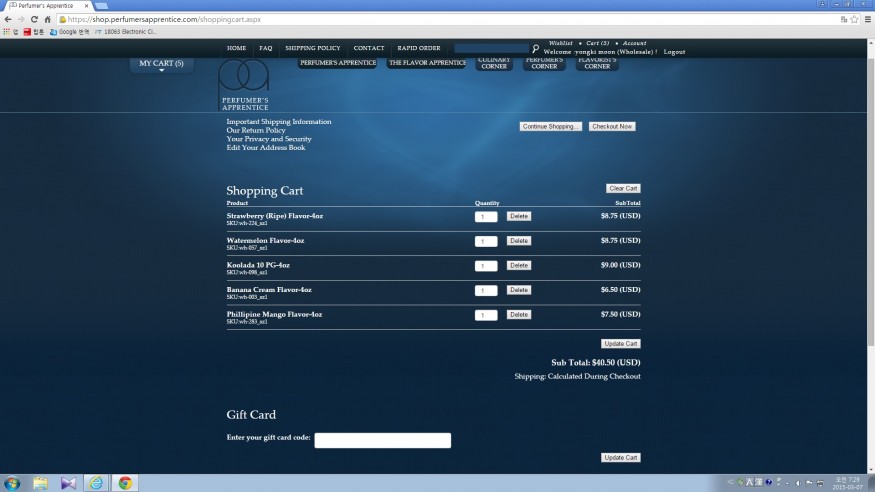Select the FLAVORIST'S CORNER tab
The image size is (875, 492).
tap(597, 63)
